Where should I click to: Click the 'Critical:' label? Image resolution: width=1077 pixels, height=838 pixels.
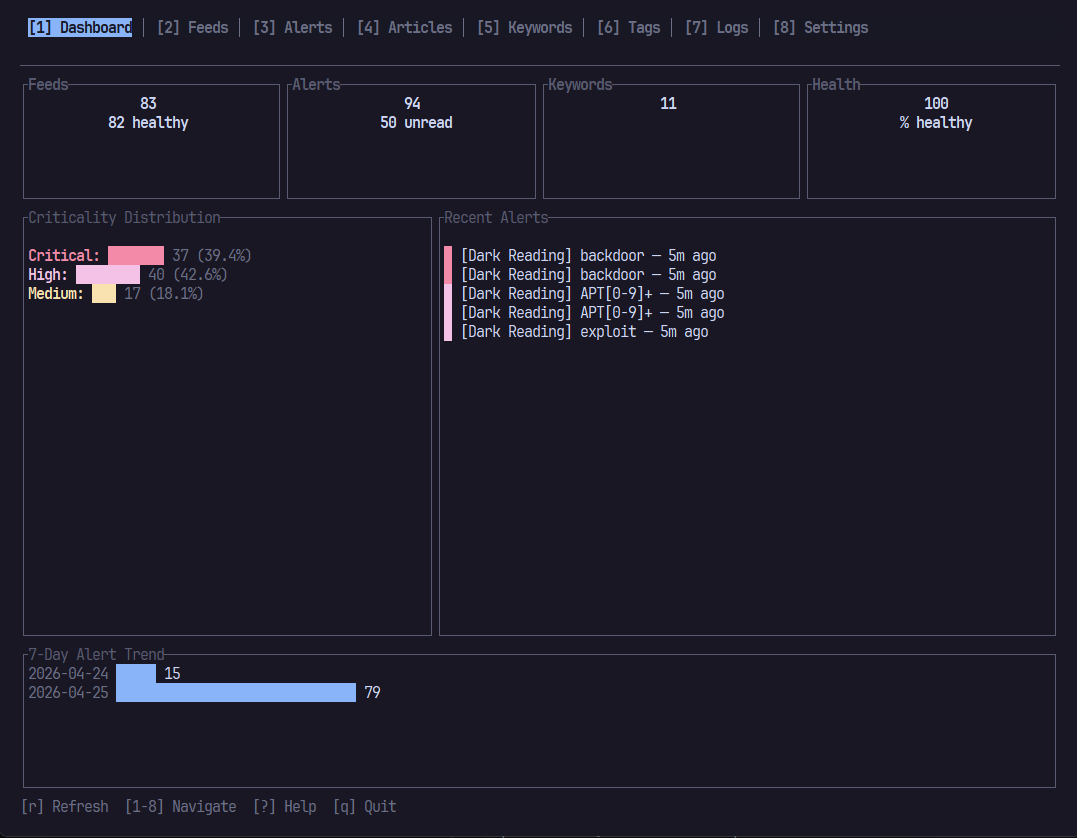[x=64, y=256]
